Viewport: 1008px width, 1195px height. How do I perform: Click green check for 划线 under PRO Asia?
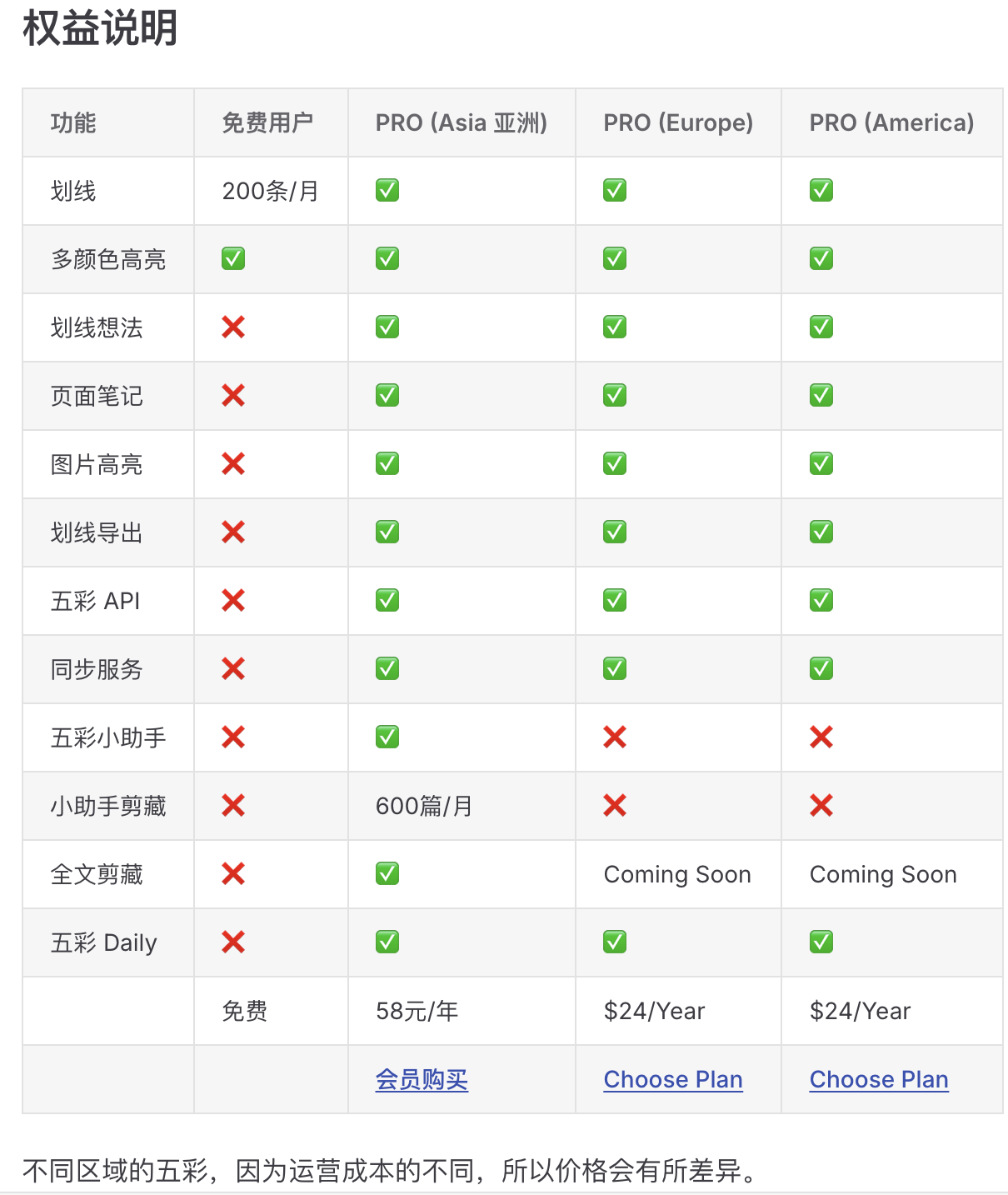(387, 191)
